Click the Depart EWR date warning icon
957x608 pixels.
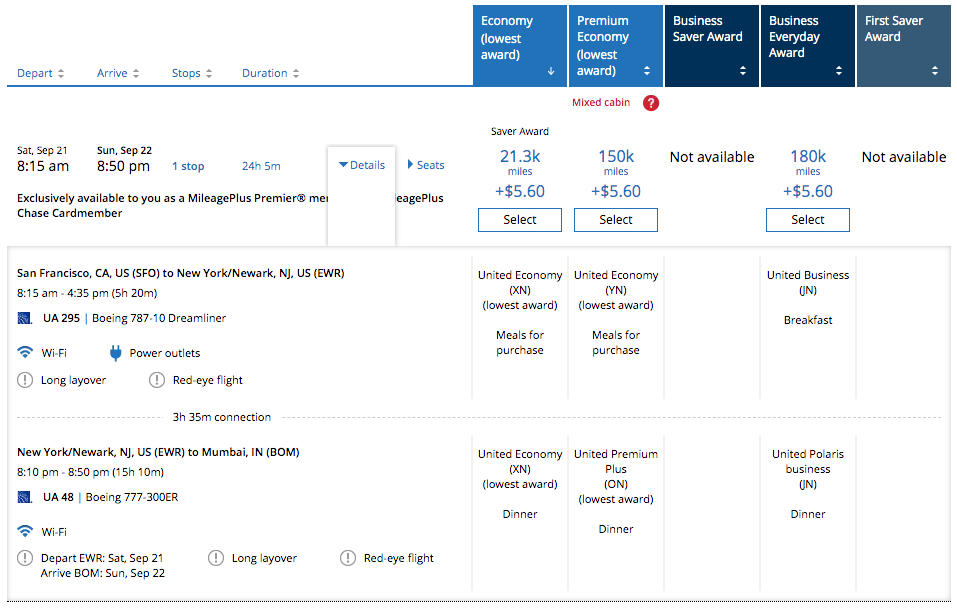(x=25, y=558)
